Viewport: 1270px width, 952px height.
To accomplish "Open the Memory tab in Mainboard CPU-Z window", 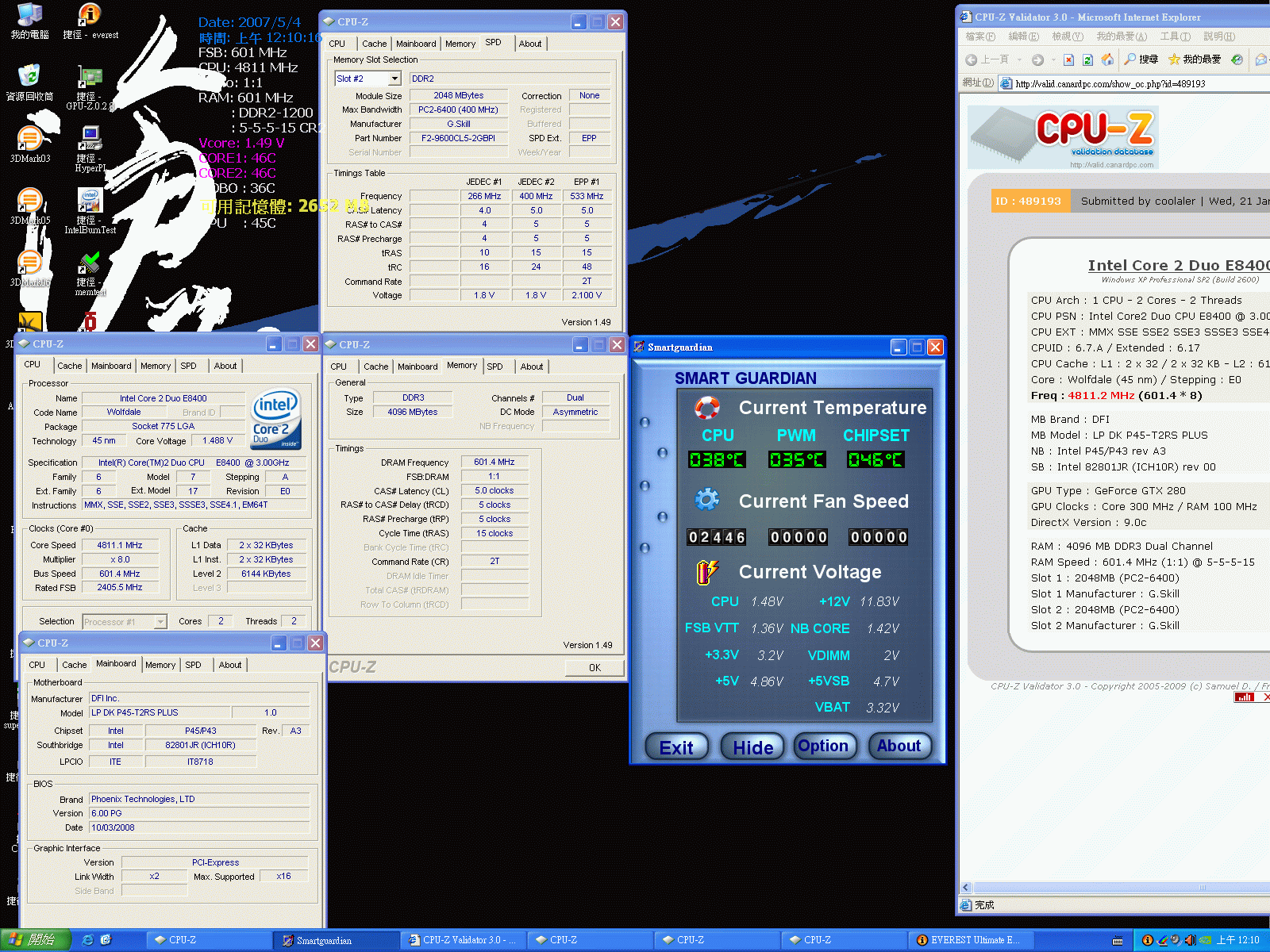I will point(160,665).
